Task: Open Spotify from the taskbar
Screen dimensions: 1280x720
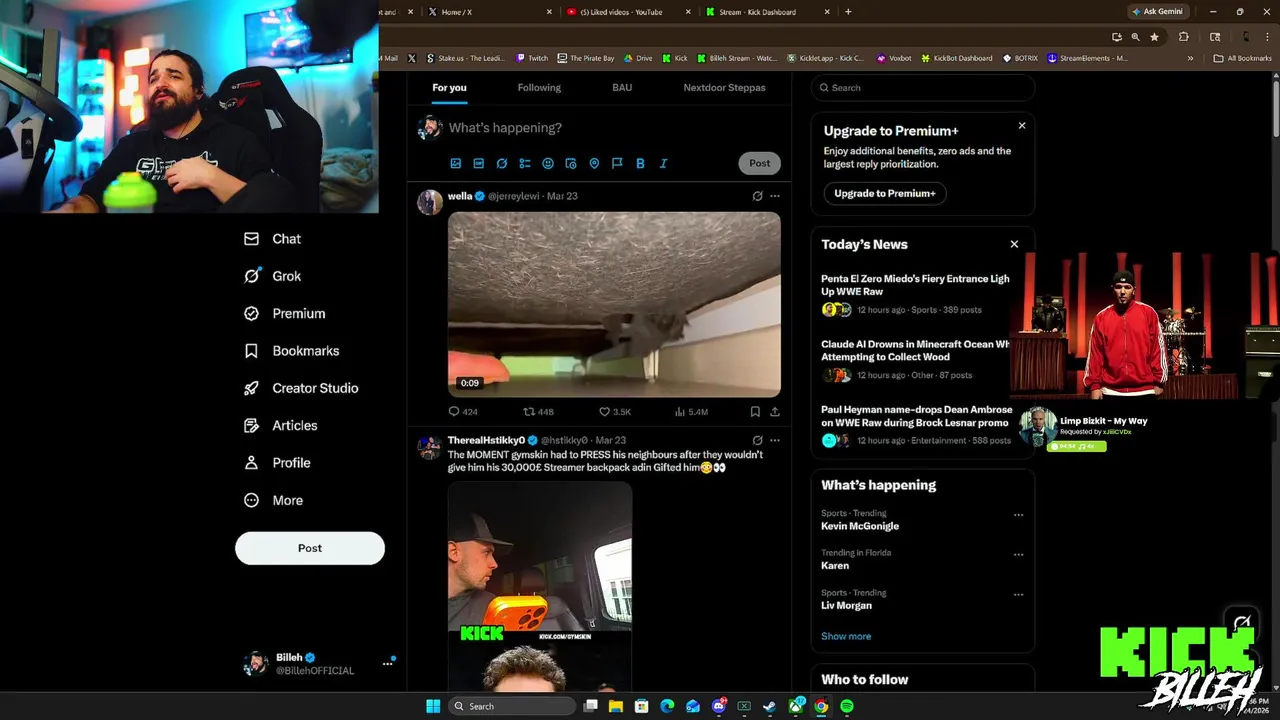Action: pyautogui.click(x=847, y=706)
